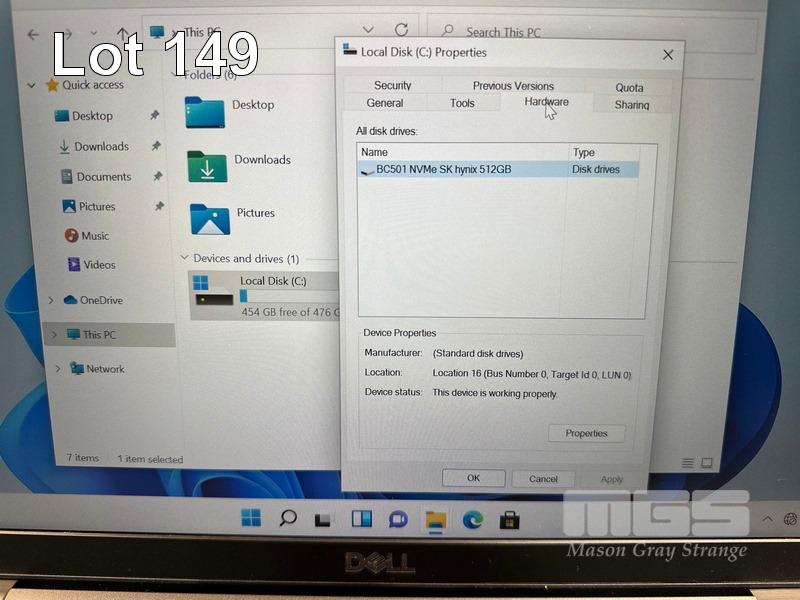
Task: Collapse the Quick access section
Action: [x=31, y=86]
